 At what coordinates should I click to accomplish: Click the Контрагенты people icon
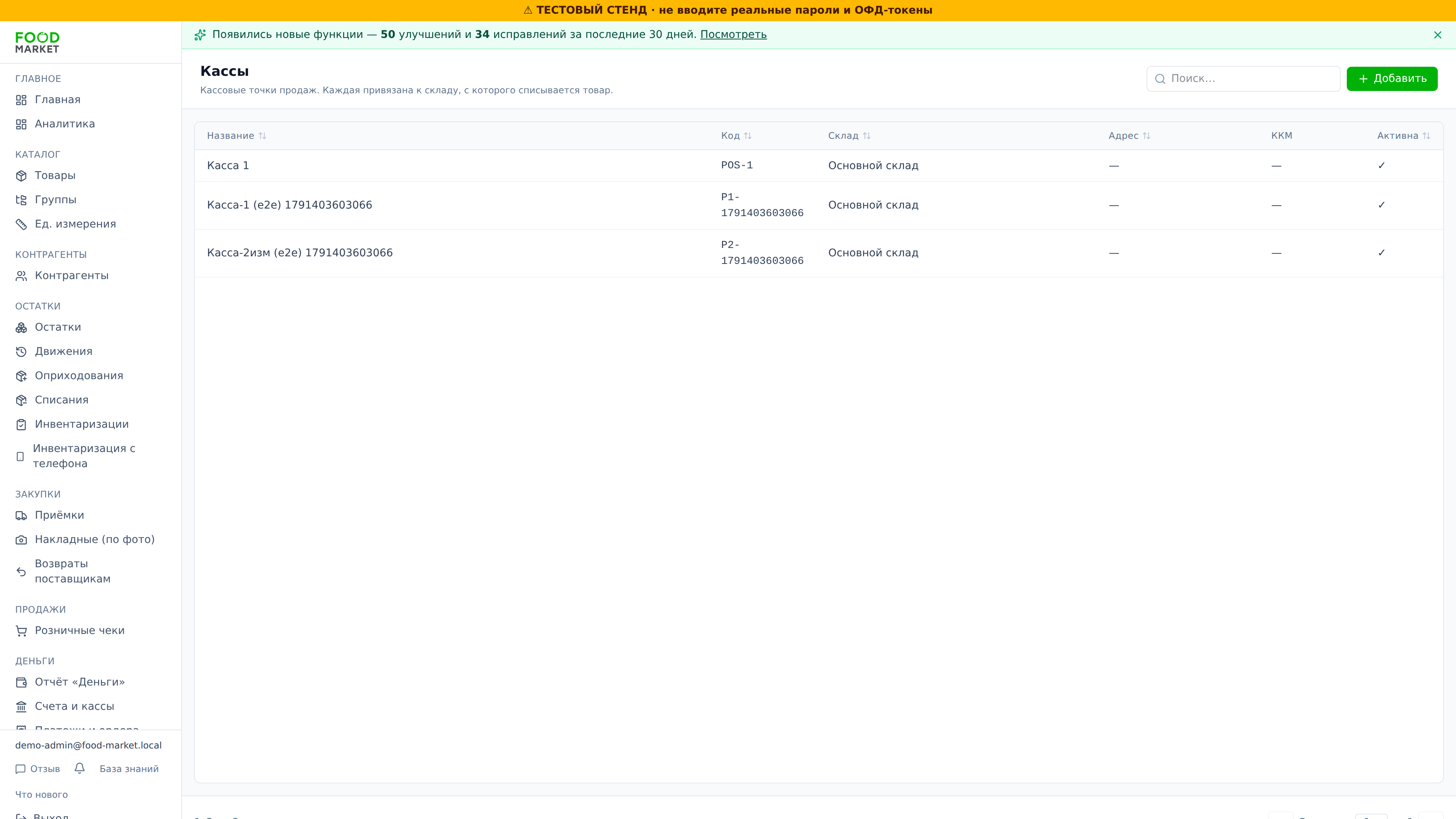click(21, 276)
